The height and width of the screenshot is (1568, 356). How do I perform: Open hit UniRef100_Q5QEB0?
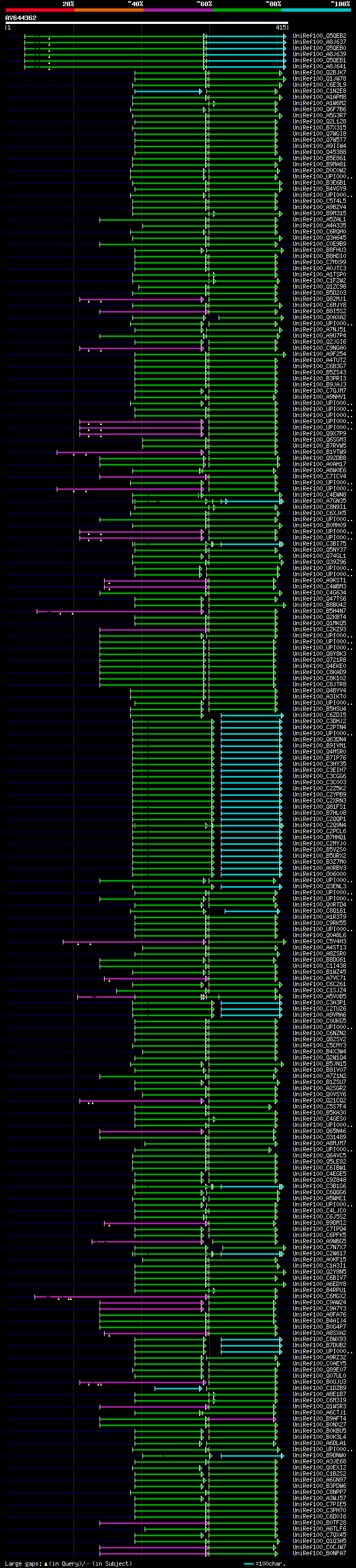pyautogui.click(x=319, y=49)
